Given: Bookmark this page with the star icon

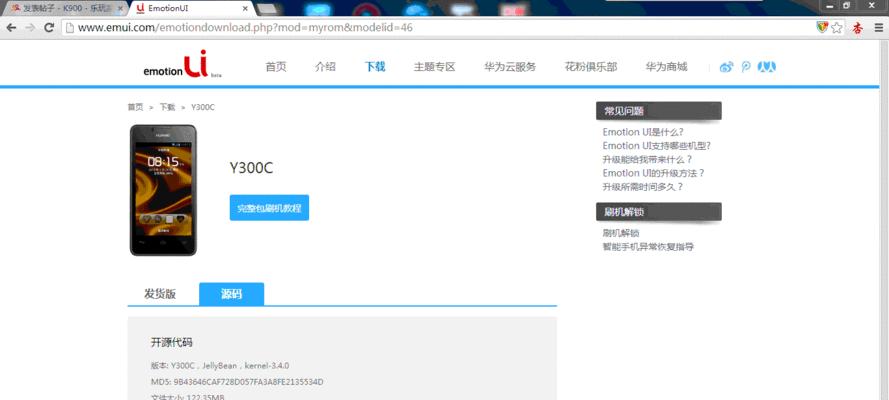Looking at the screenshot, I should coord(836,28).
